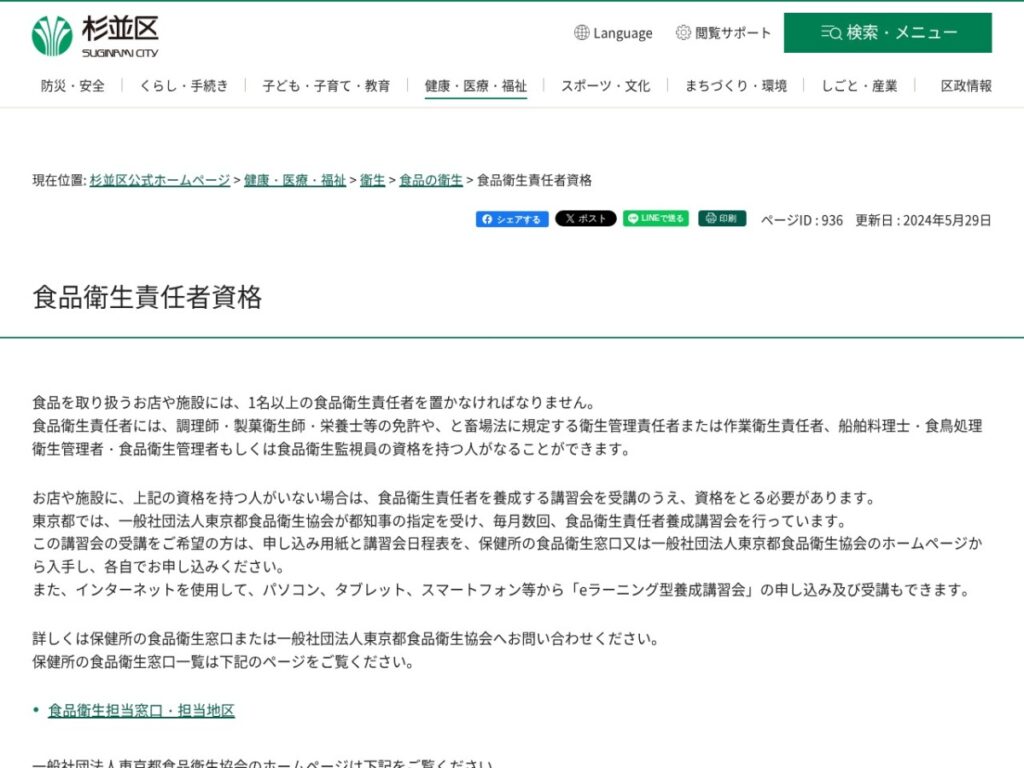1024x768 pixels.
Task: Click the globe icon next to Language
Action: click(581, 33)
